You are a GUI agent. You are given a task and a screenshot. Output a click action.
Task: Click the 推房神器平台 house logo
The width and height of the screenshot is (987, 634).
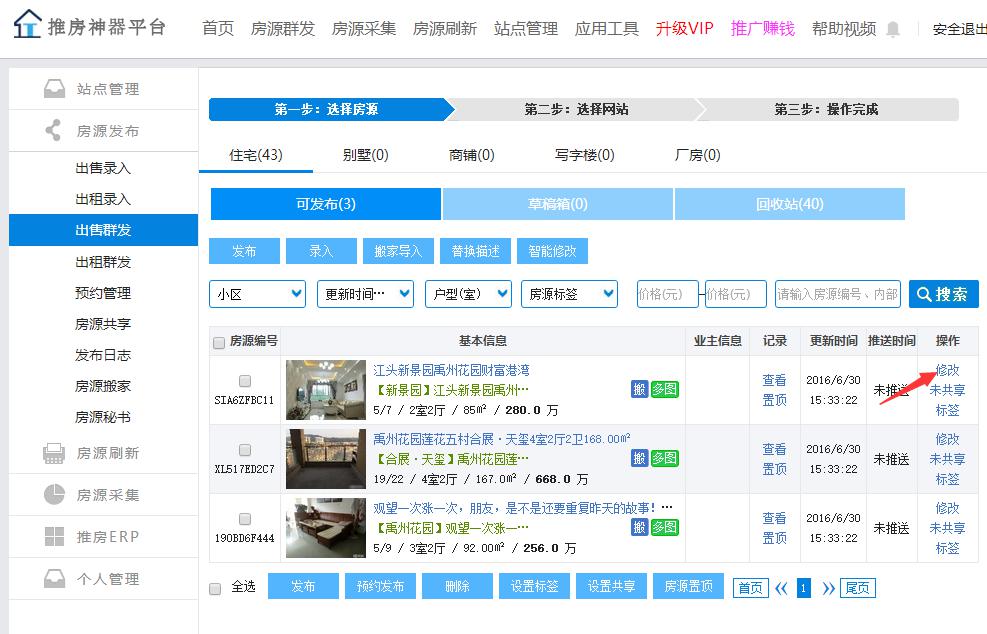28,25
